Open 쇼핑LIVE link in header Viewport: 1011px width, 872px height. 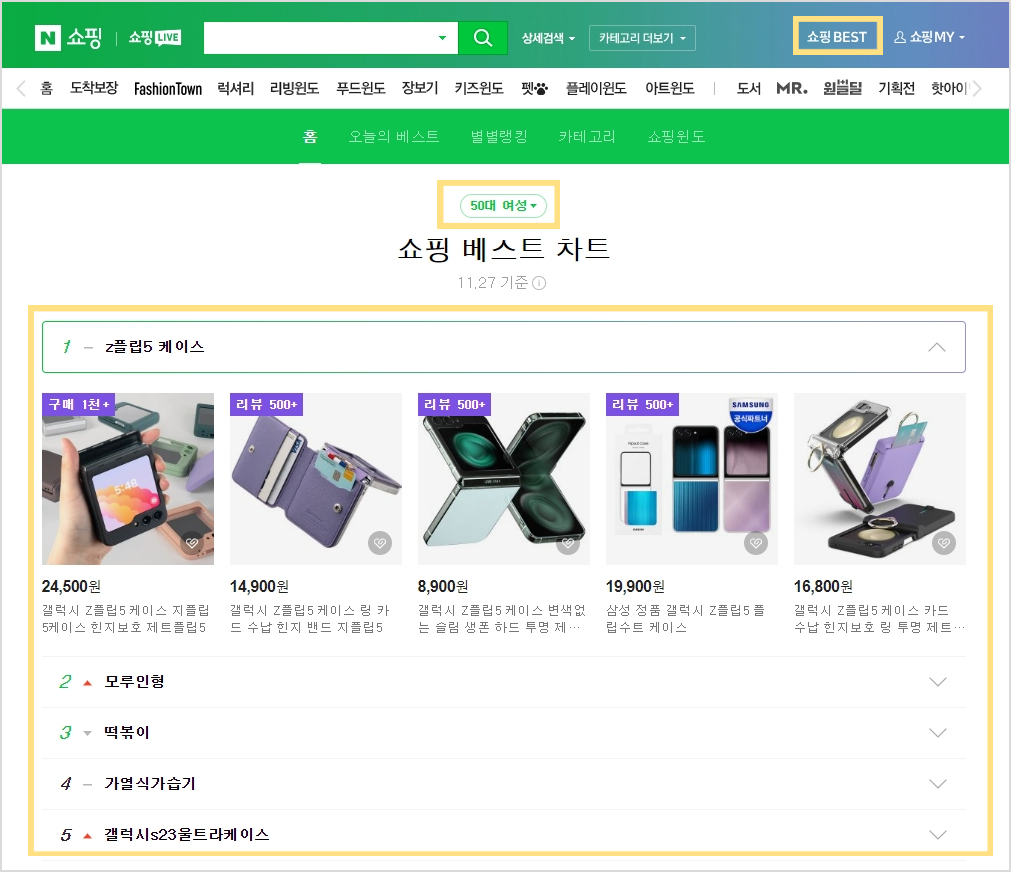[155, 37]
